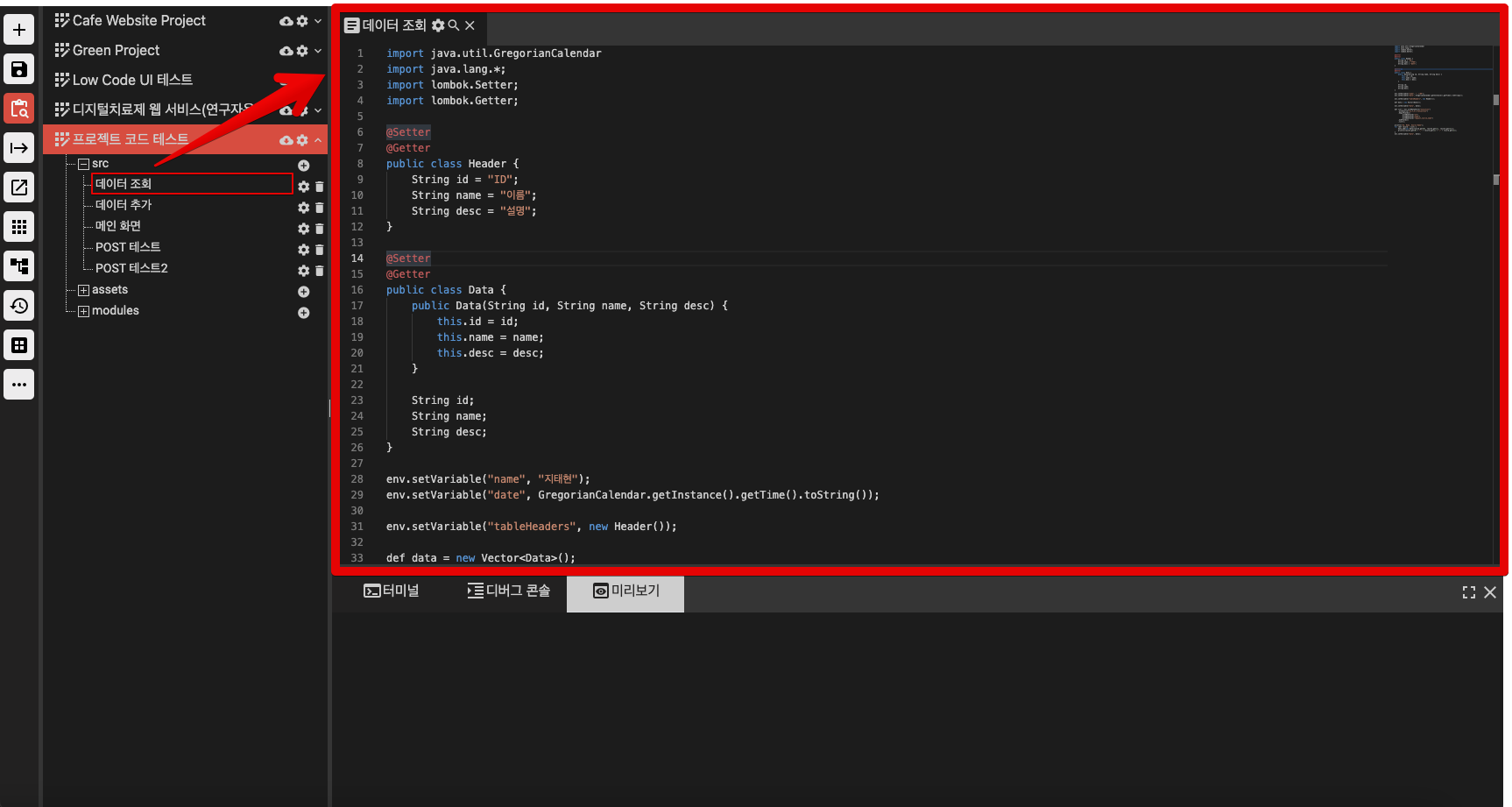
Task: Click cloud upload icon for Cafe Website Project
Action: 286,21
